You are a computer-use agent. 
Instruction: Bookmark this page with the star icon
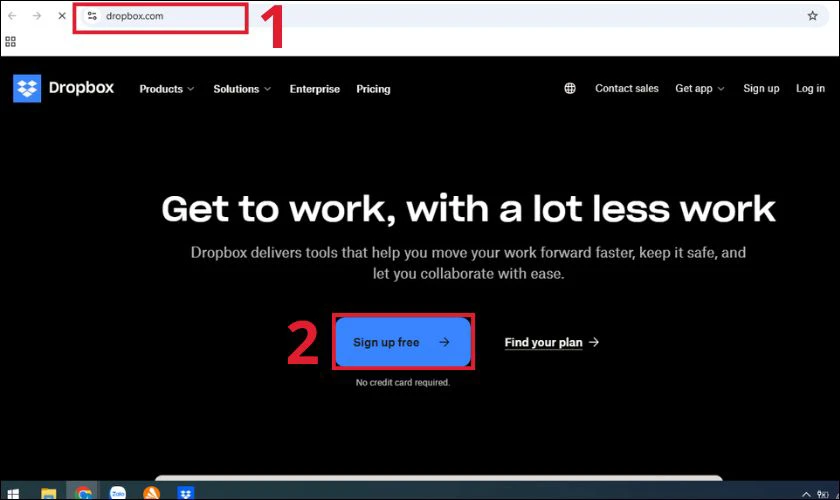(812, 16)
